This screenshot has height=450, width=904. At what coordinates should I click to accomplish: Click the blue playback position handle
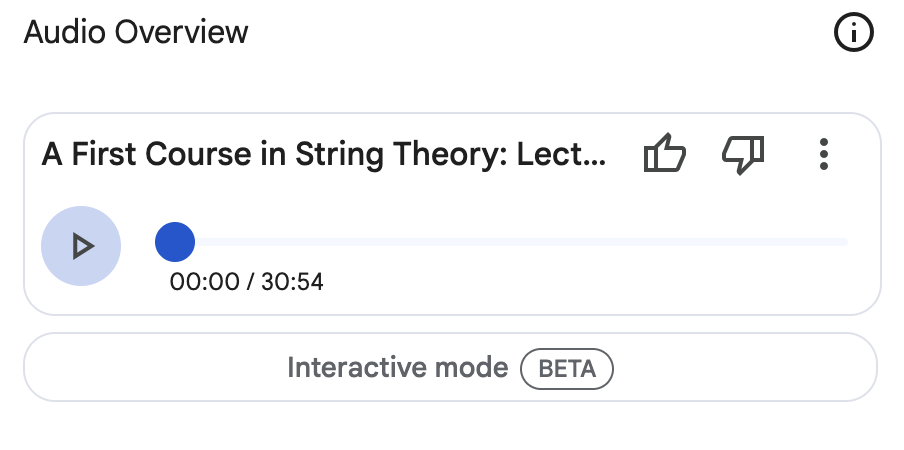pos(175,242)
